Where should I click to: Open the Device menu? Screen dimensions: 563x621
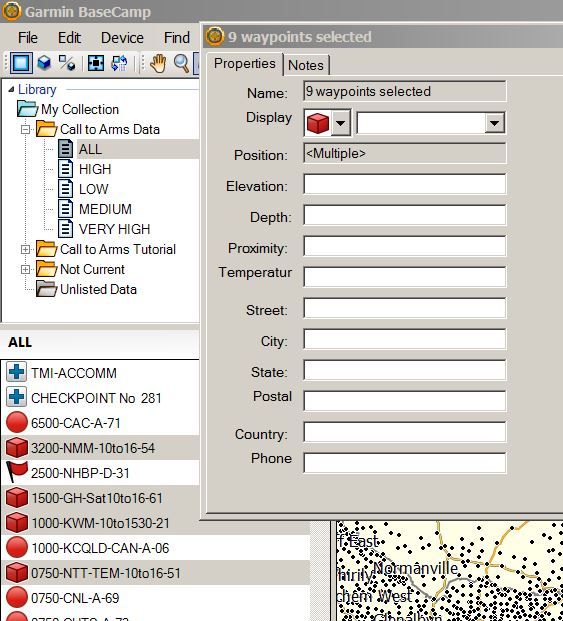122,38
